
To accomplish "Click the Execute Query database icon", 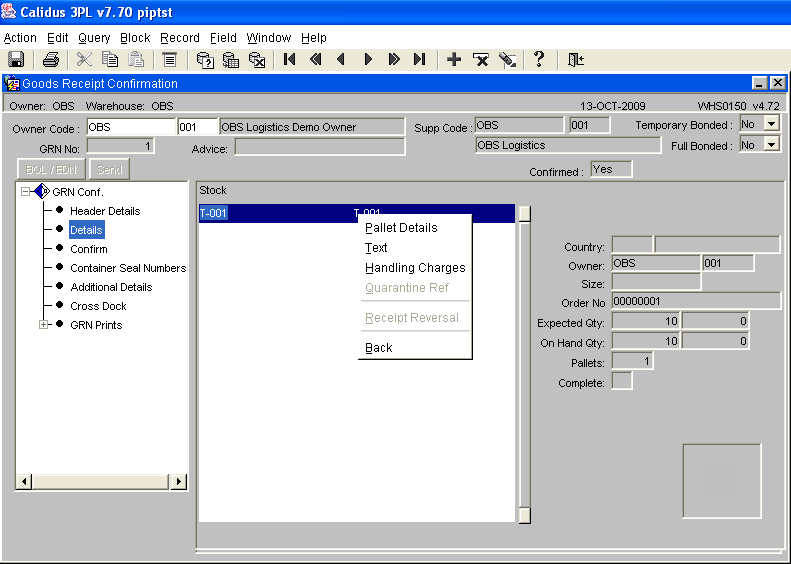I will coord(231,60).
